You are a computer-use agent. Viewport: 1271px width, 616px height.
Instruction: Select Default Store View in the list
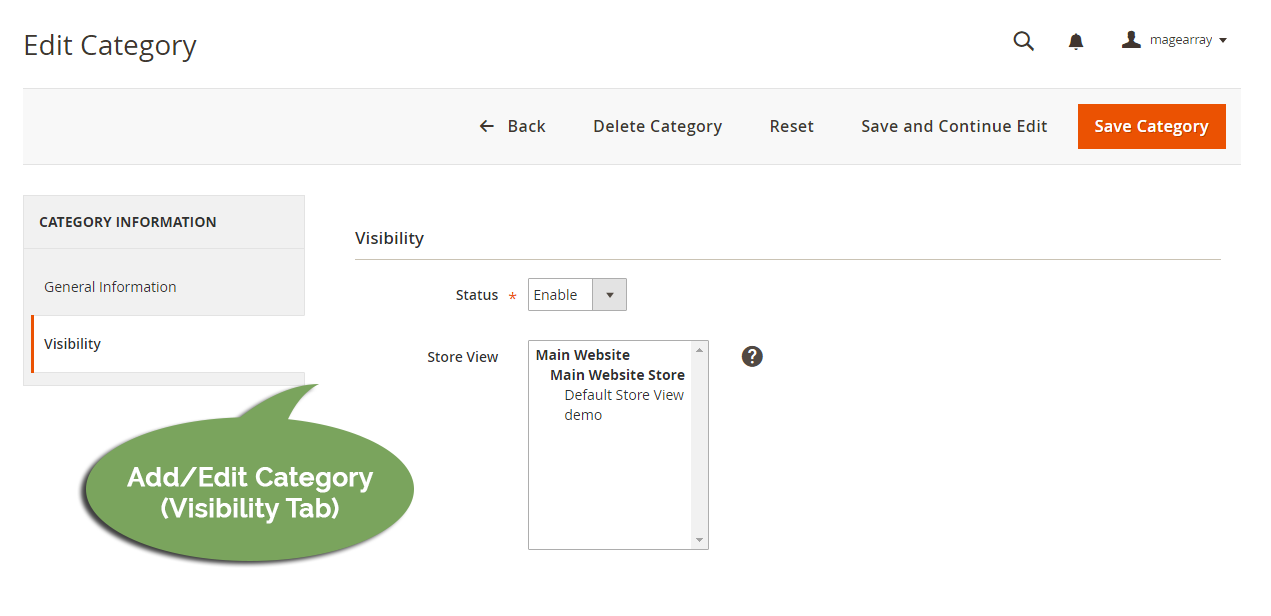[x=623, y=394]
